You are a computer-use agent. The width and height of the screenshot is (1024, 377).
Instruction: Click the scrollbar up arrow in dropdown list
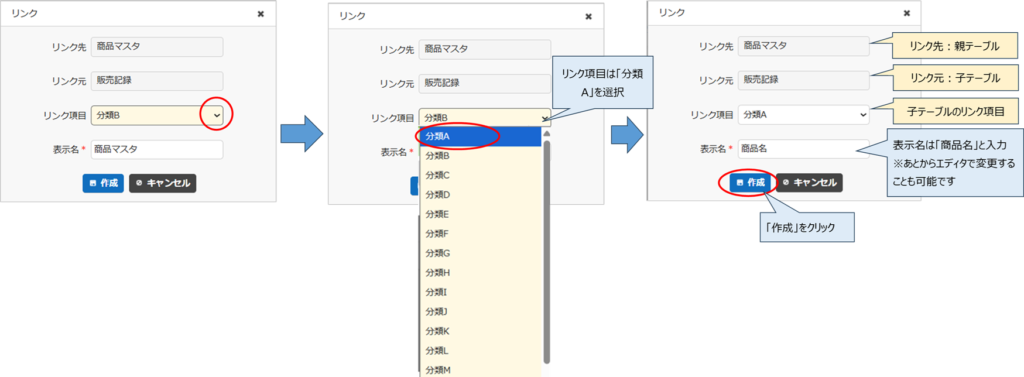[547, 133]
